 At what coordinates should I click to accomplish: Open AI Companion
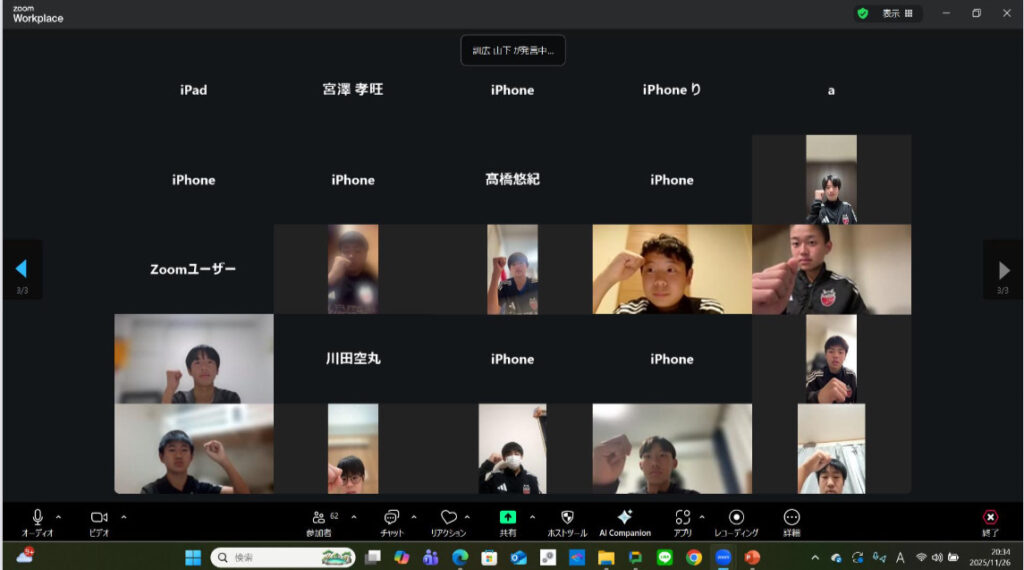624,518
